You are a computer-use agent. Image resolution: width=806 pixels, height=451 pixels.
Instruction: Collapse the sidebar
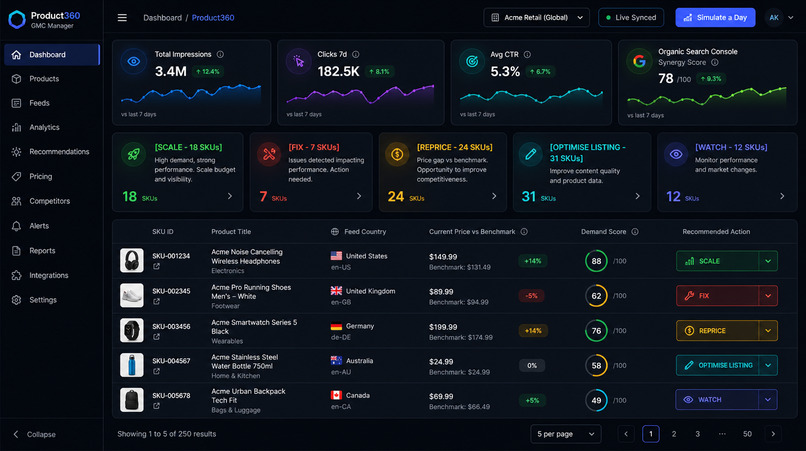click(x=34, y=435)
